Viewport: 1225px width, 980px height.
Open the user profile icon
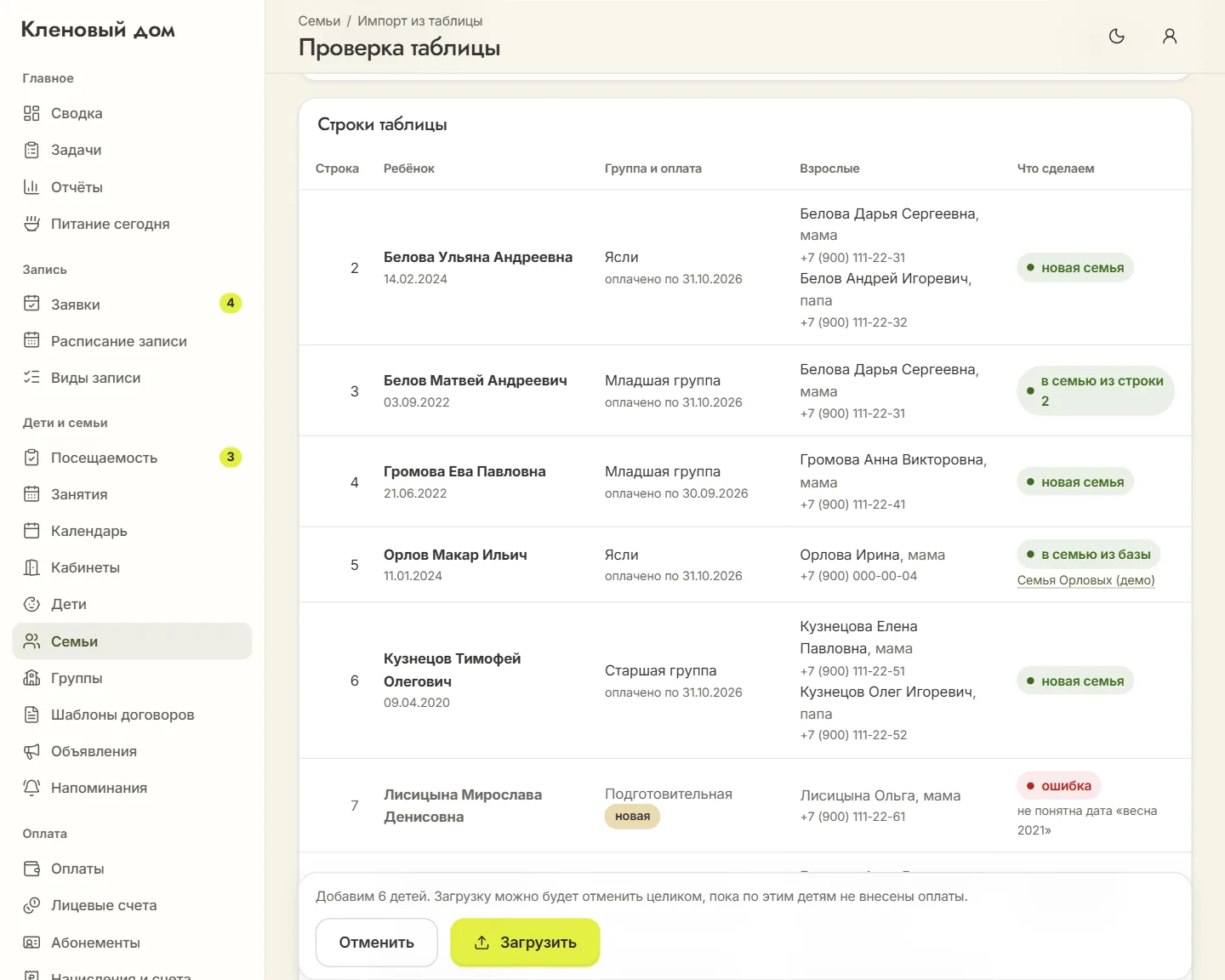click(1170, 36)
